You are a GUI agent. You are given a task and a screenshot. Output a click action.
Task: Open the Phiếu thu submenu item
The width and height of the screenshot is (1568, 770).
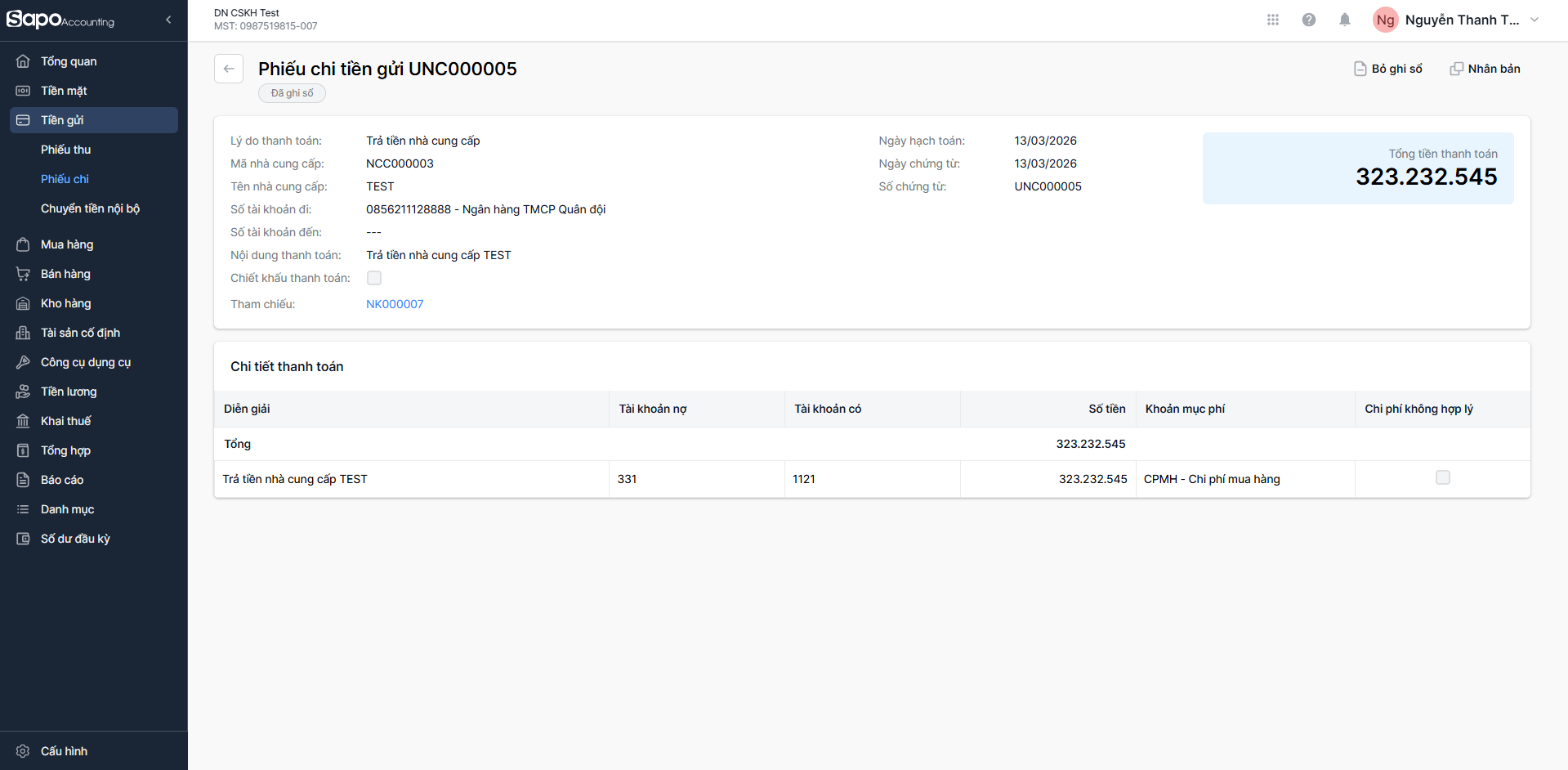[x=65, y=150]
